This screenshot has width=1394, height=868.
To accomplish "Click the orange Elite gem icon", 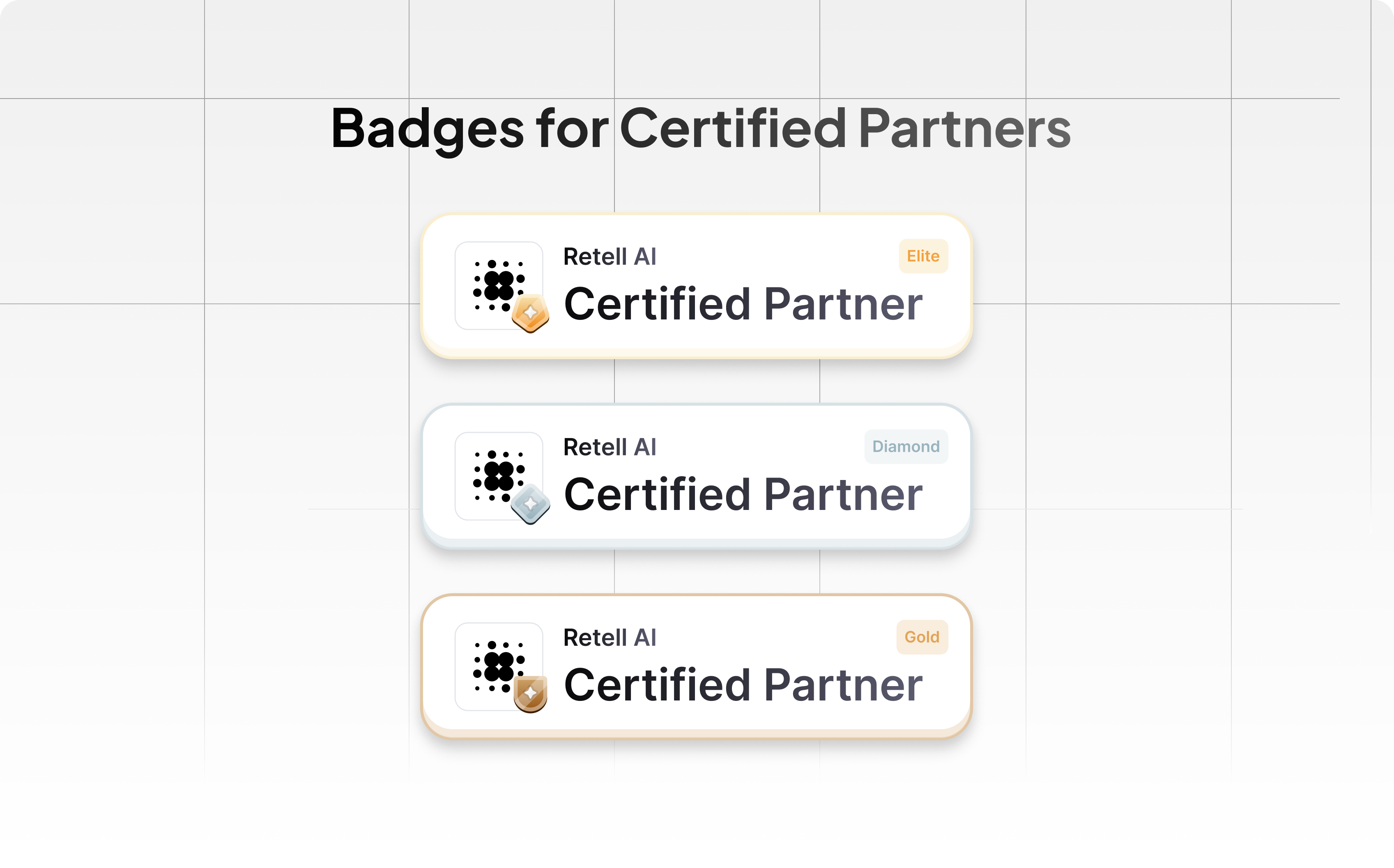I will coord(531,313).
